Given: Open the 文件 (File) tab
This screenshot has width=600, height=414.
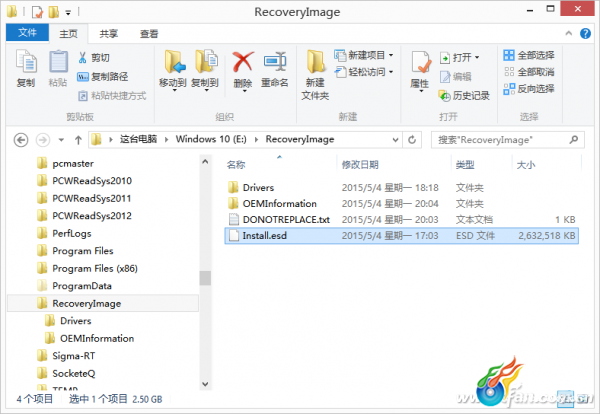Looking at the screenshot, I should point(27,33).
